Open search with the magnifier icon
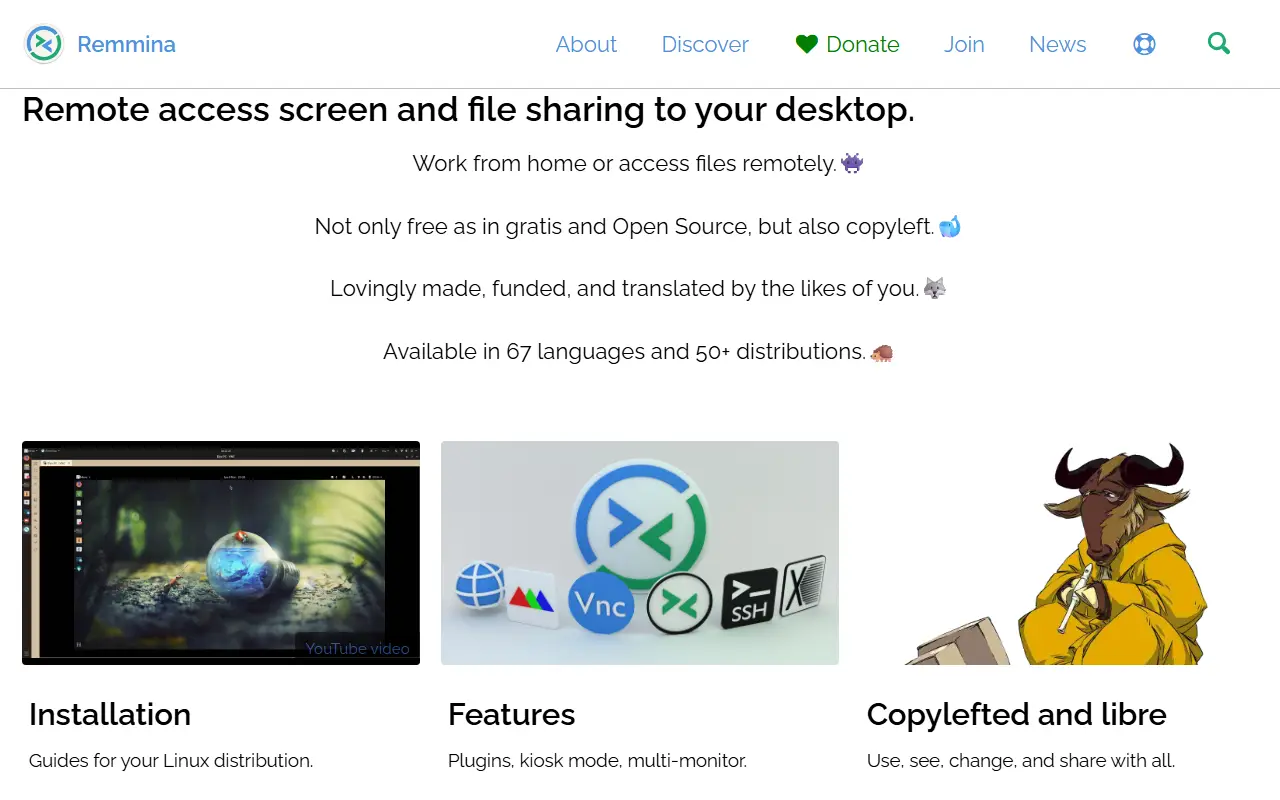1280x800 pixels. 1218,43
